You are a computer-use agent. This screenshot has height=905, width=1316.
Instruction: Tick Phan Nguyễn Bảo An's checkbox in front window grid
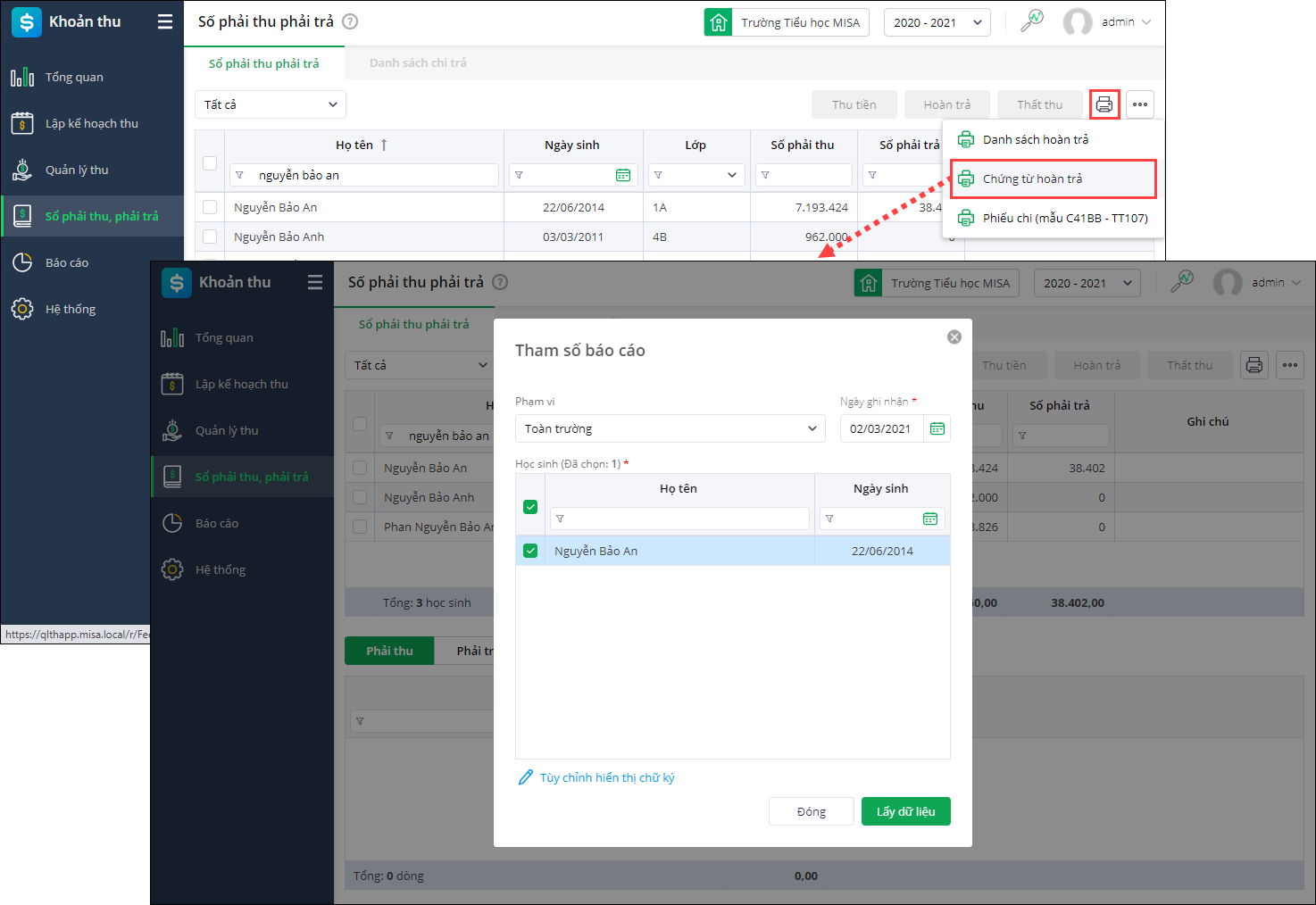click(360, 527)
